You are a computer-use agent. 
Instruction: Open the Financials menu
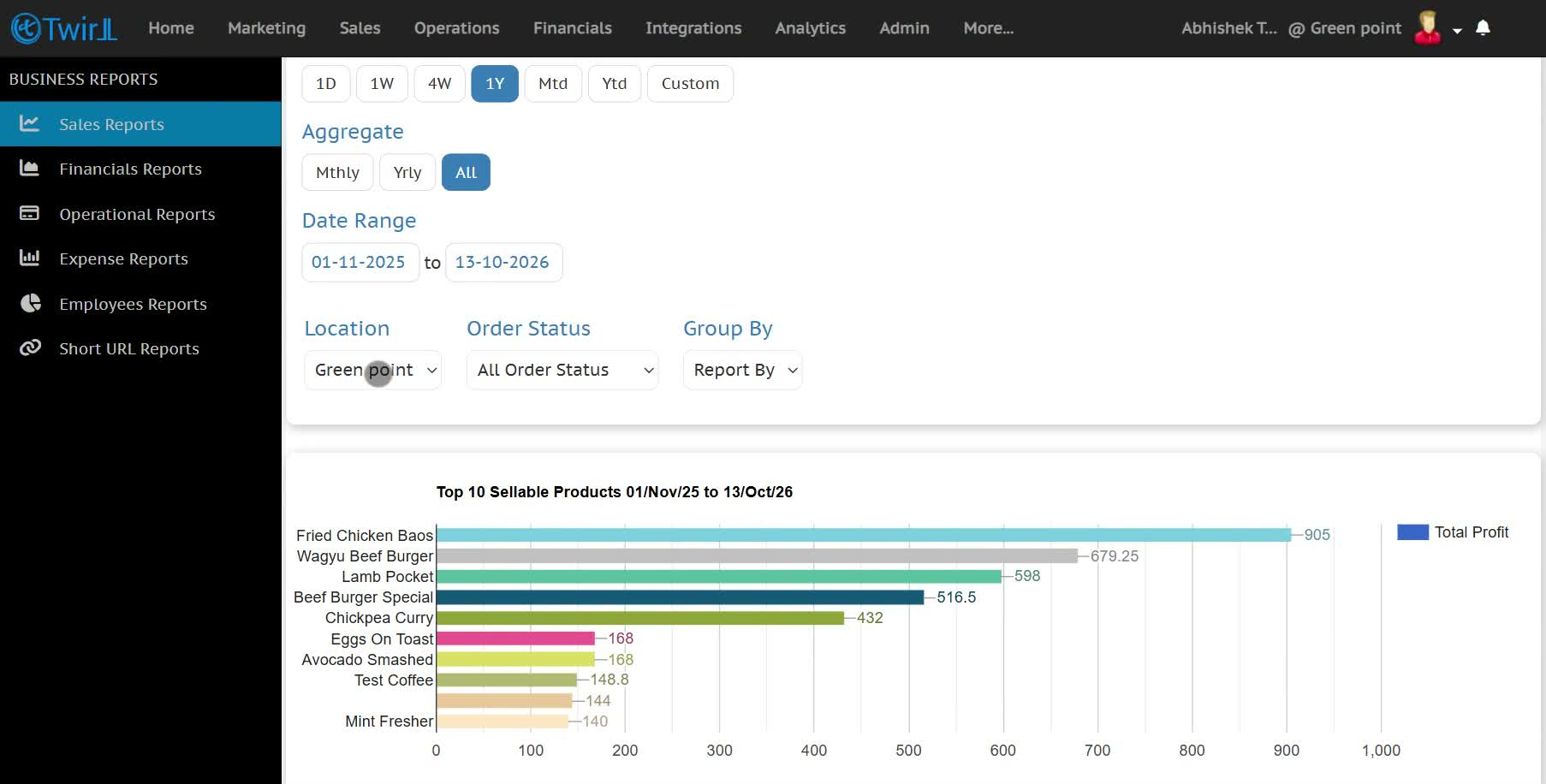(573, 28)
